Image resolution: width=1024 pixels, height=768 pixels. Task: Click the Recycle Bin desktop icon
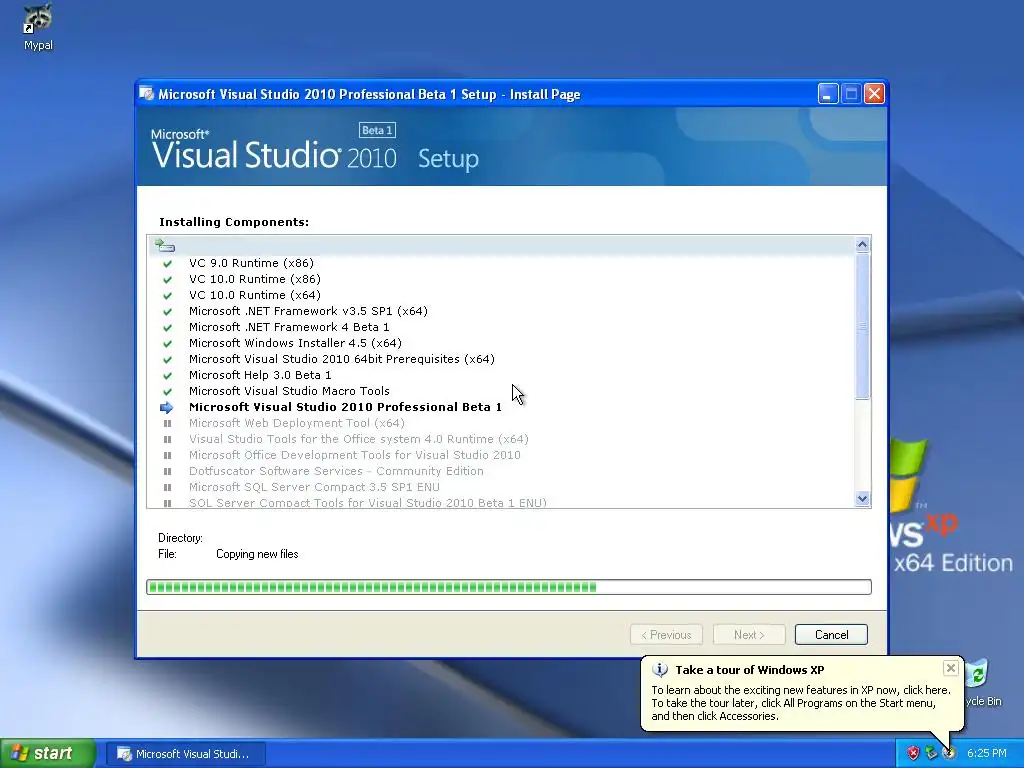click(978, 675)
